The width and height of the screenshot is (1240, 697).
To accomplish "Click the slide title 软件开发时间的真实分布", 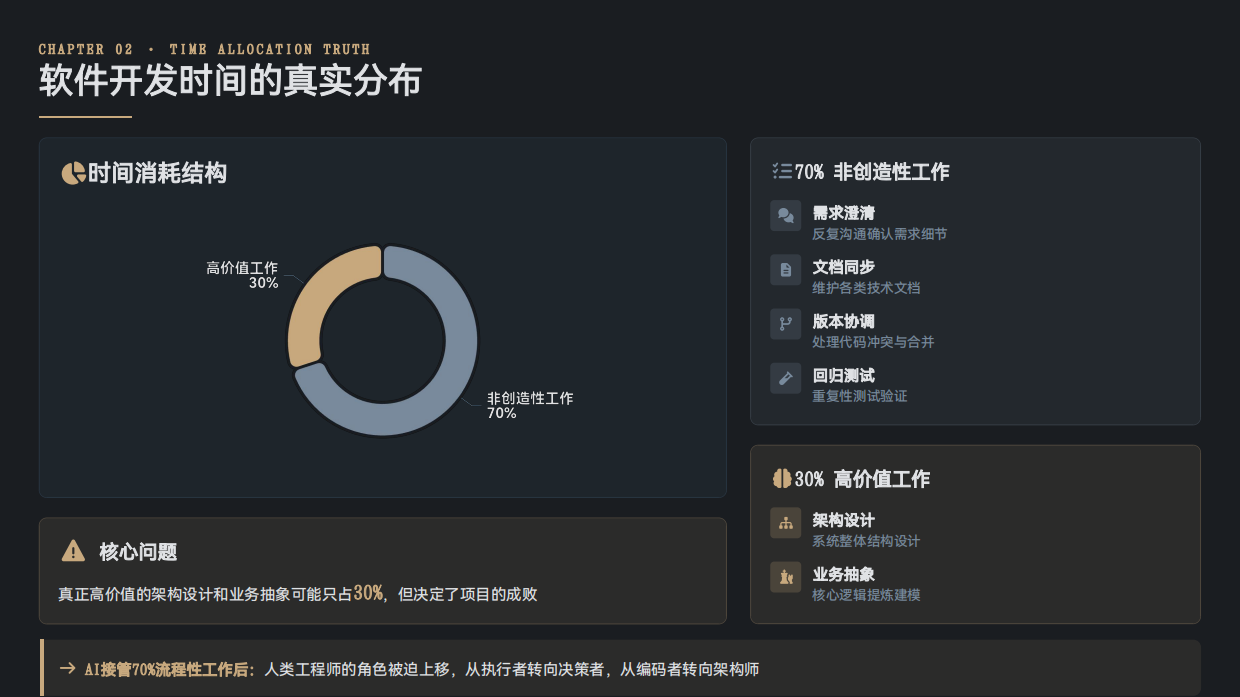I will tap(229, 81).
